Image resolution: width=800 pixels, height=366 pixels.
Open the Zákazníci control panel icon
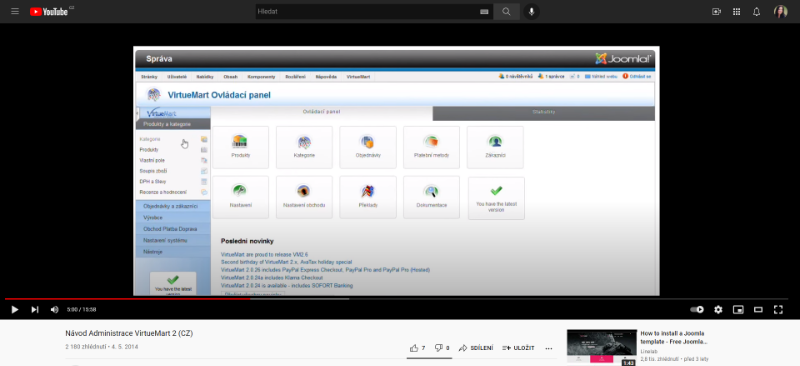495,147
